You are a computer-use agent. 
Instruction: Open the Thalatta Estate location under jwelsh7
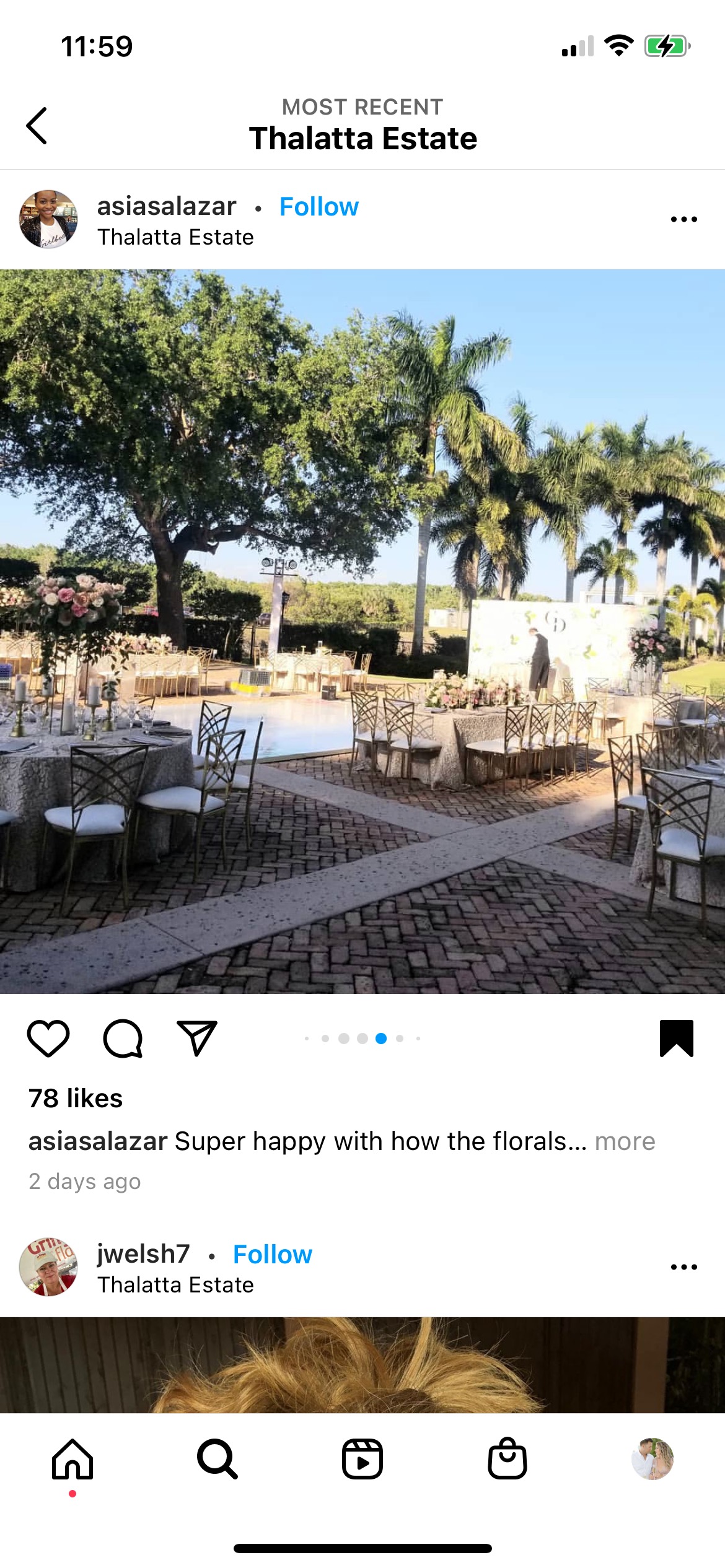point(175,1285)
